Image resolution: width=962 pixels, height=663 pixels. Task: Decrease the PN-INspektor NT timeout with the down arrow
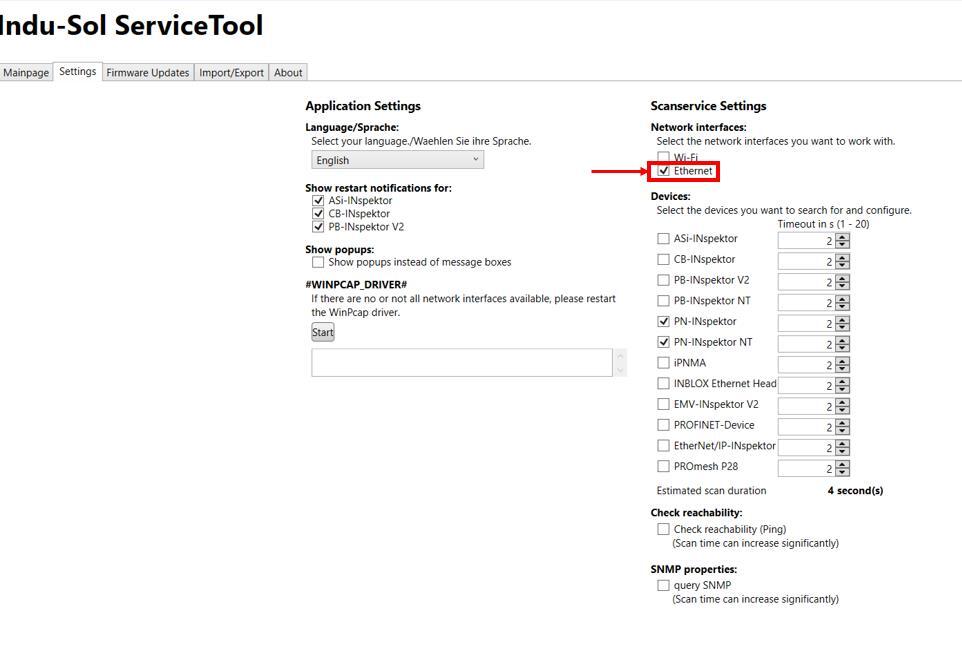tap(843, 348)
